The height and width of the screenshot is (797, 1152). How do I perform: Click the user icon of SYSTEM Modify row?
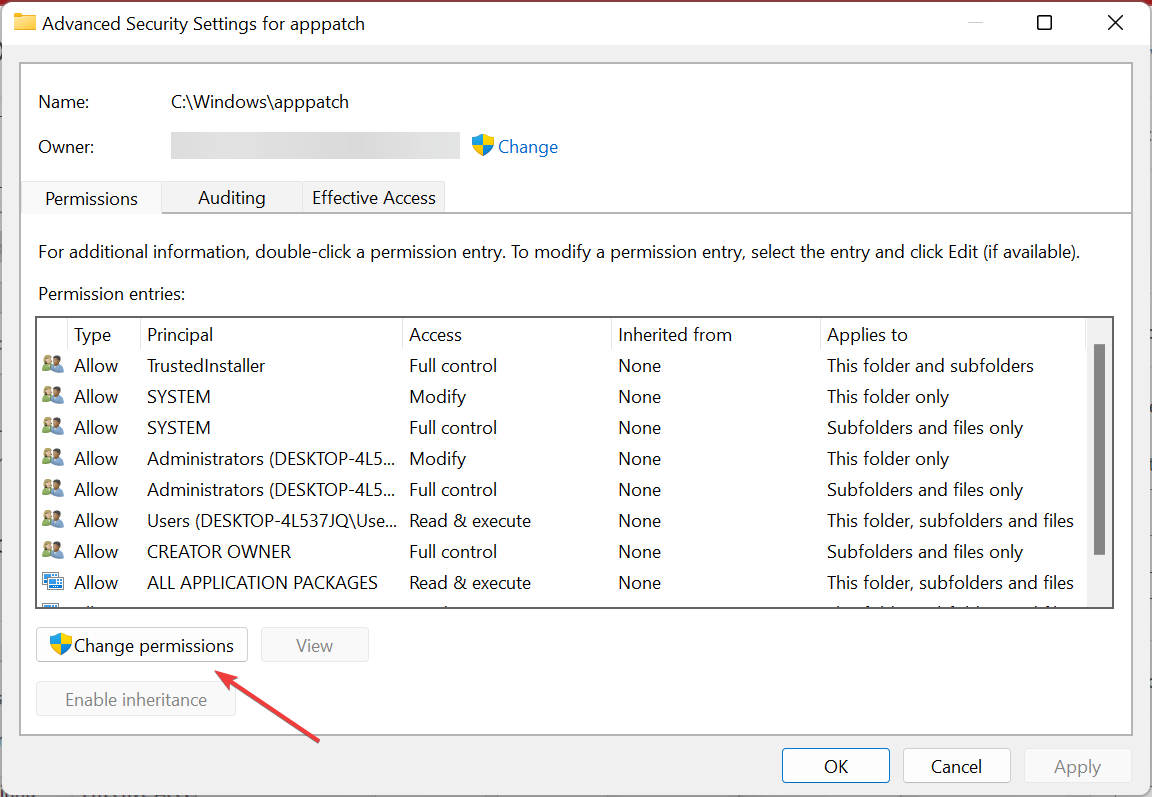pos(52,395)
